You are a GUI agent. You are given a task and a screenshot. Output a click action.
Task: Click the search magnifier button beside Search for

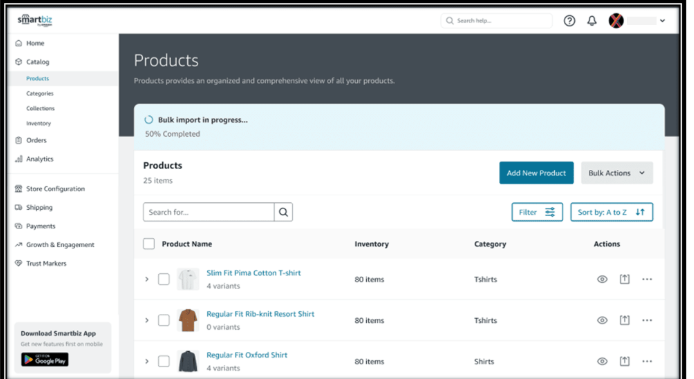pyautogui.click(x=283, y=212)
